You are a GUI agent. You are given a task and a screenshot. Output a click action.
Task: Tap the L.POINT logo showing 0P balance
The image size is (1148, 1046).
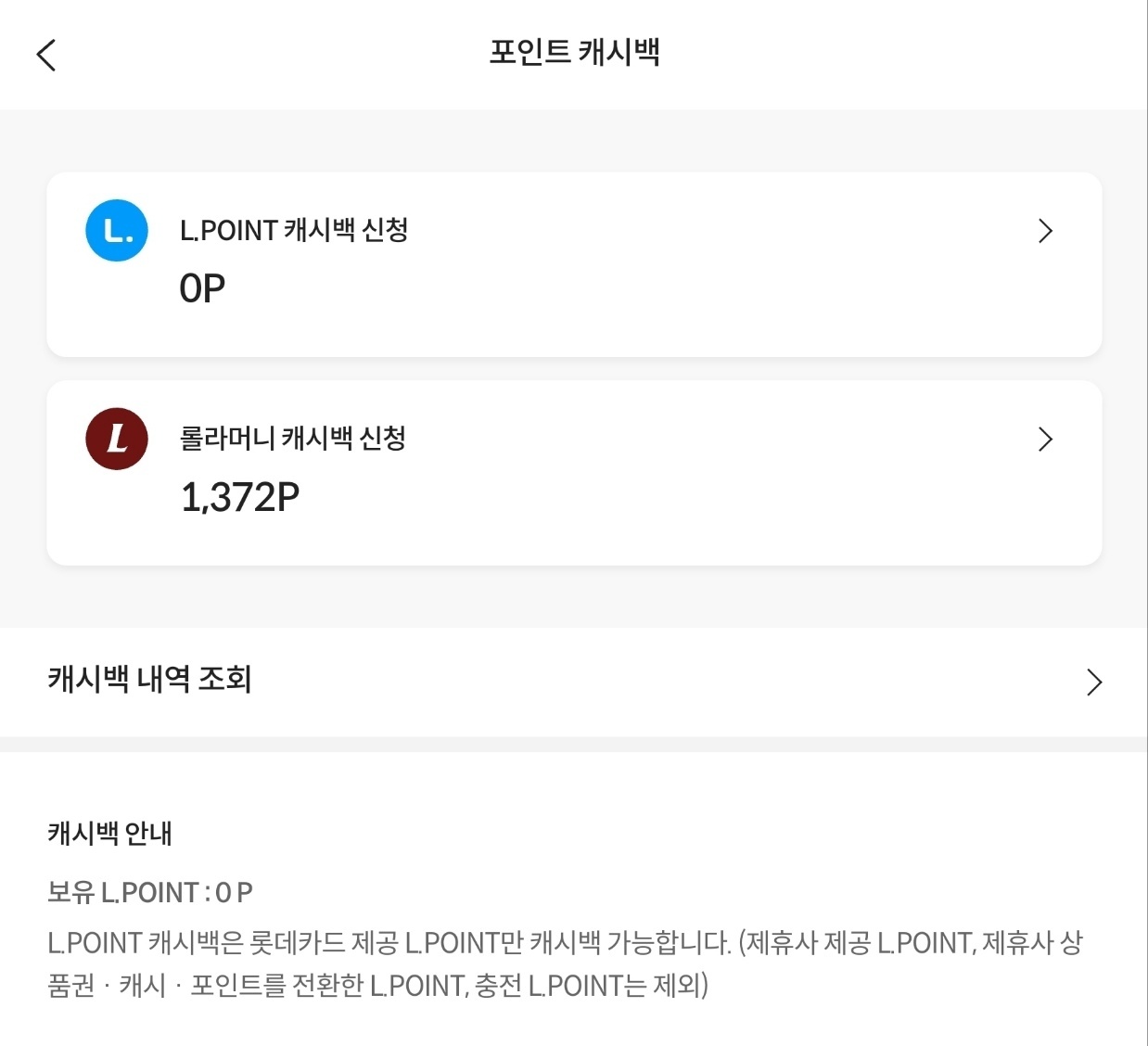point(116,230)
